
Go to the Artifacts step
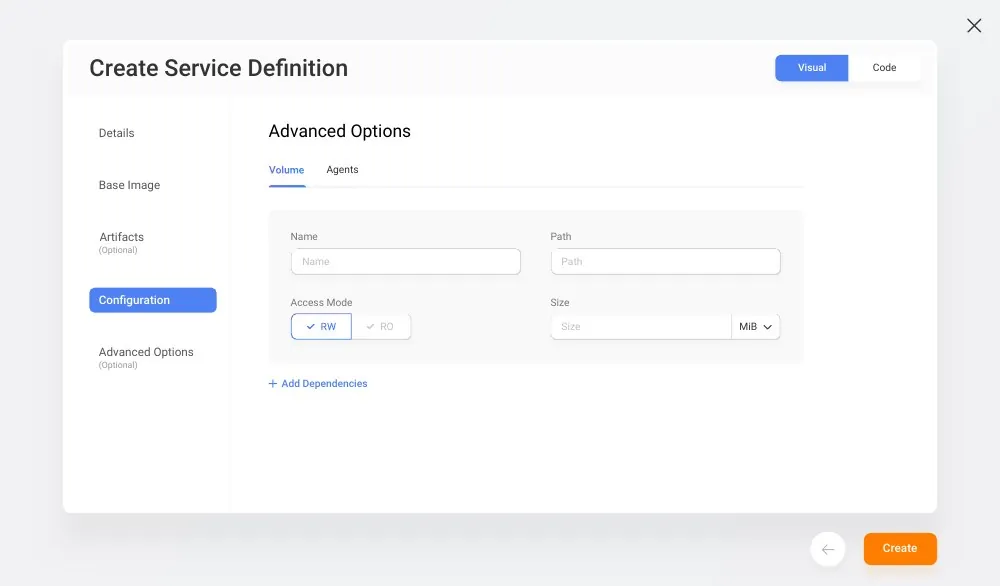point(121,242)
